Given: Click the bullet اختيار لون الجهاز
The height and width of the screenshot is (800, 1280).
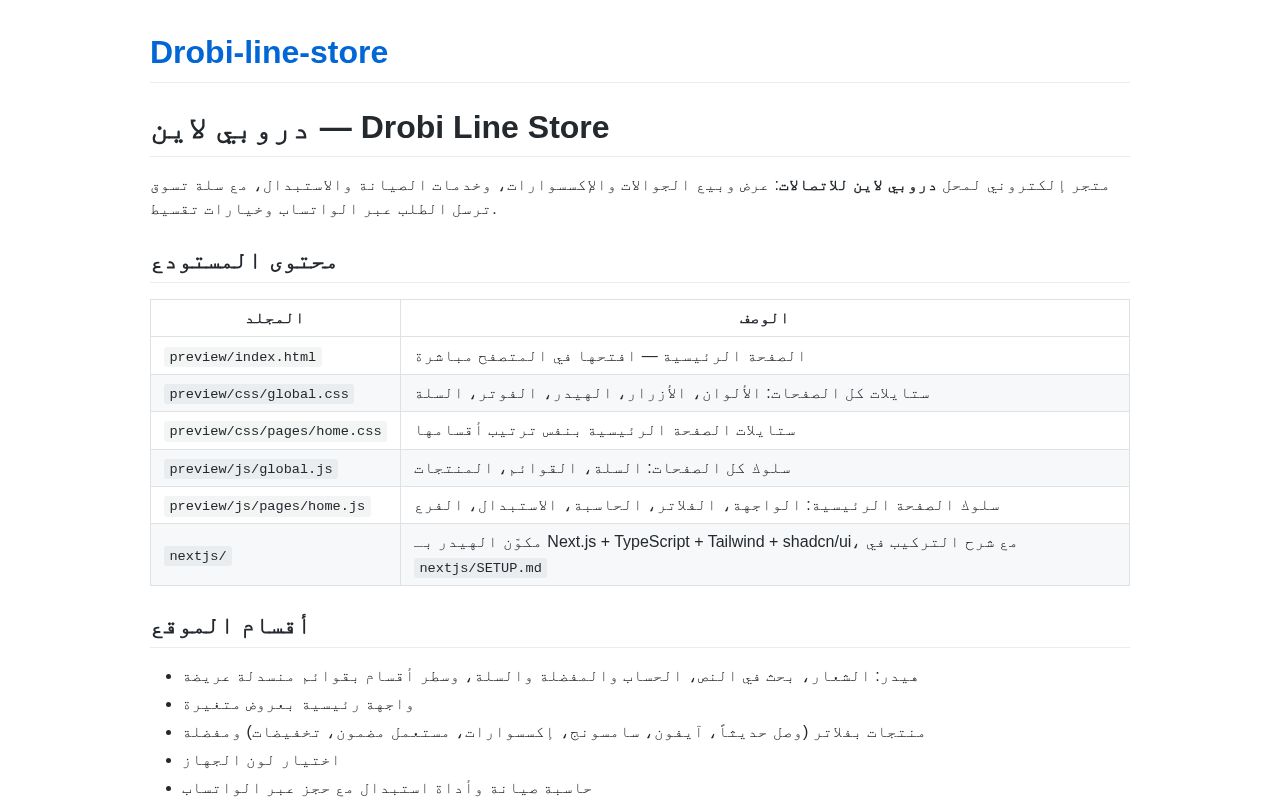Looking at the screenshot, I should (261, 760).
